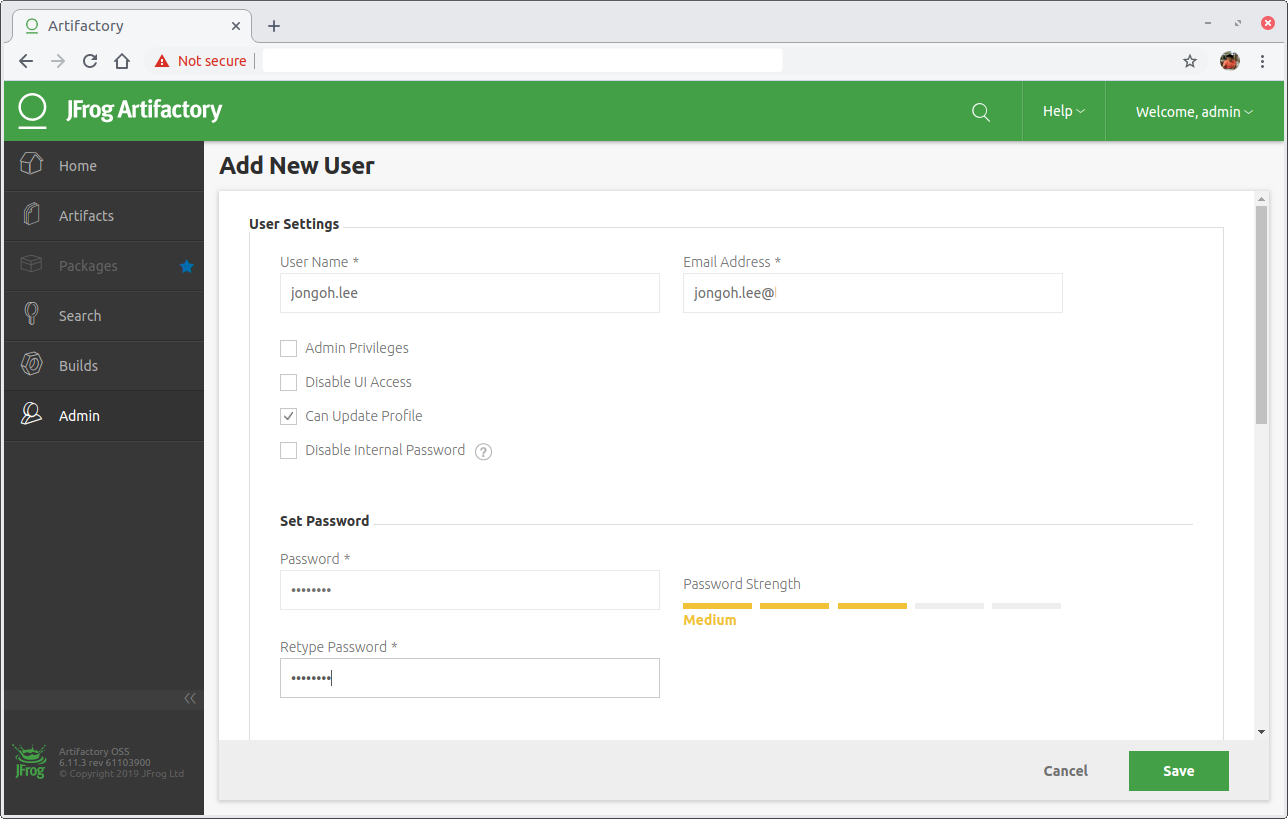
Task: Focus the Password field
Action: [x=470, y=590]
